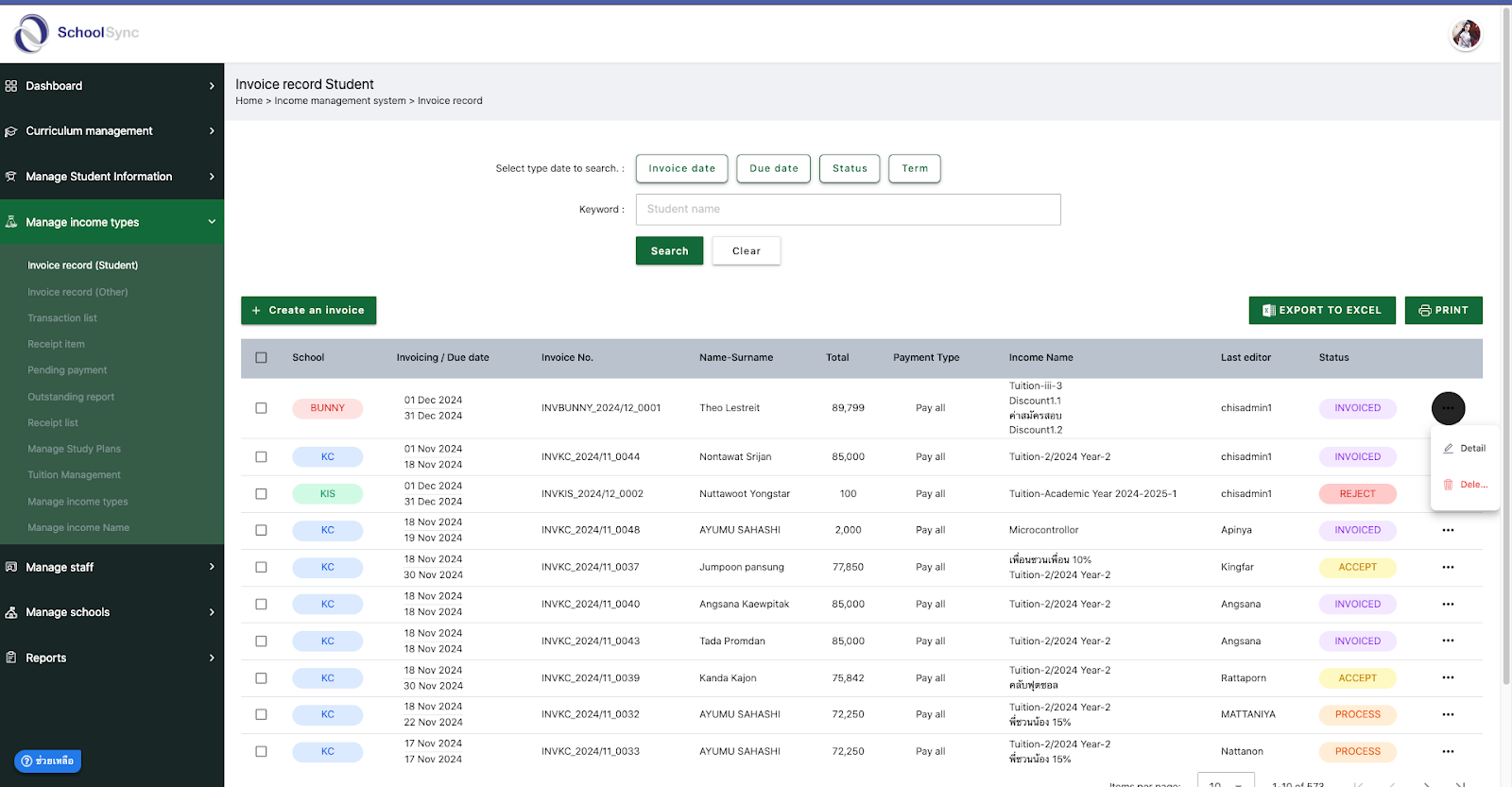Click the printer icon on Print button
This screenshot has height=787, width=1512.
coord(1425,310)
